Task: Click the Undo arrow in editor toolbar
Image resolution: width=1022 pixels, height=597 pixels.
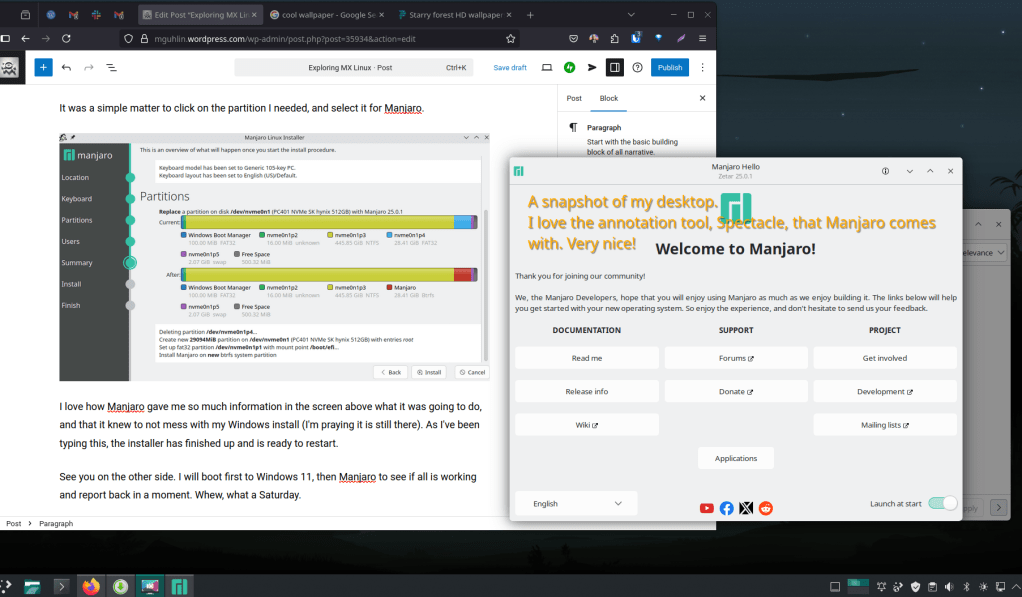Action: 66,67
